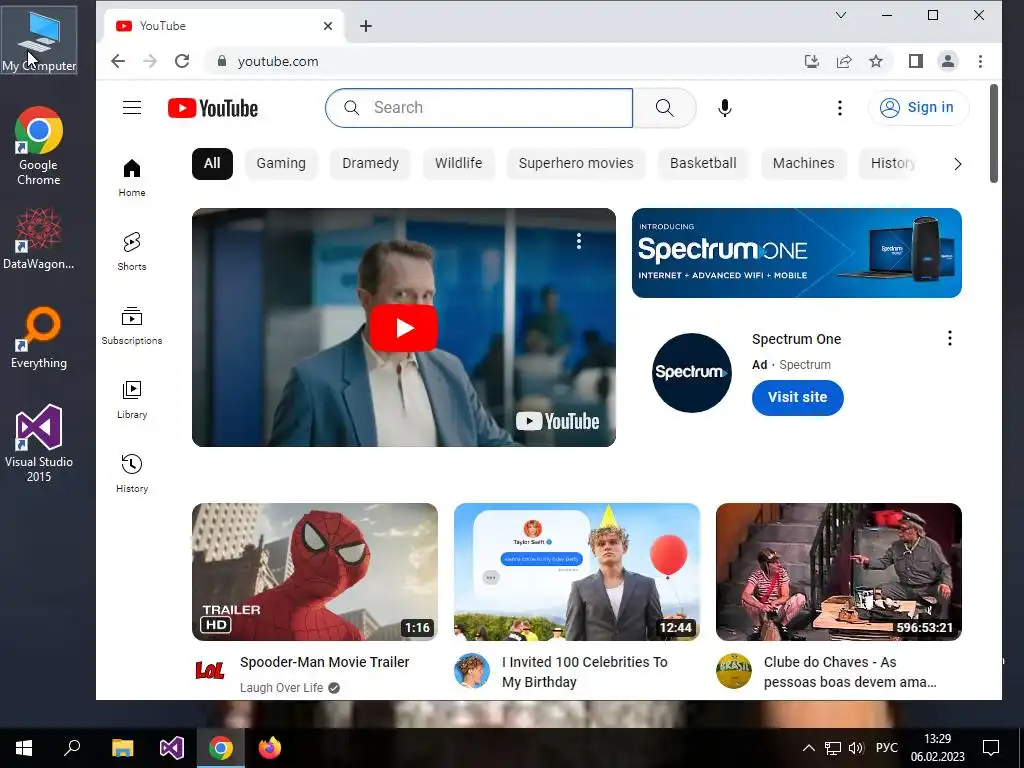Show hidden system tray icons
The height and width of the screenshot is (768, 1024).
808,748
